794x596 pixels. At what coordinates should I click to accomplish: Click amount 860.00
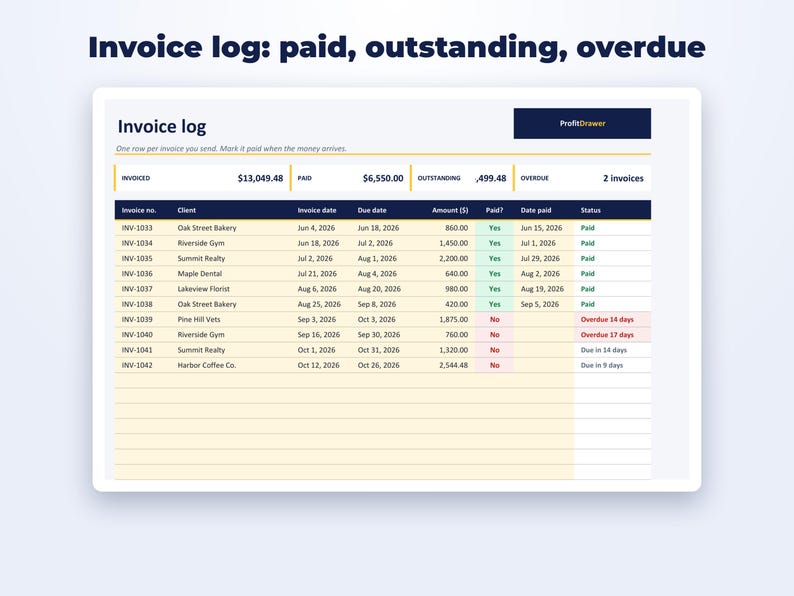coord(456,228)
